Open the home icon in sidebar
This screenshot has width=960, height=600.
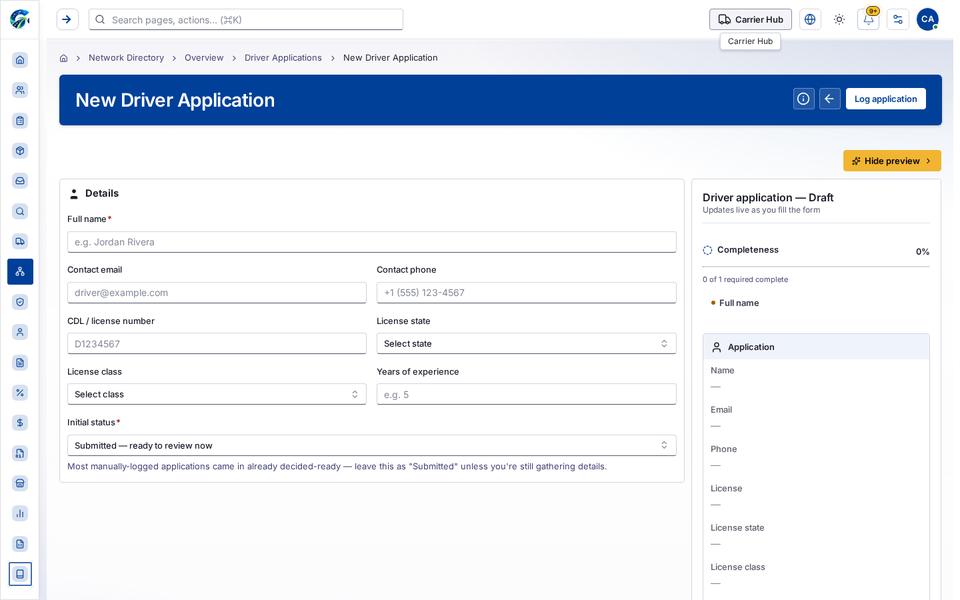(x=20, y=60)
